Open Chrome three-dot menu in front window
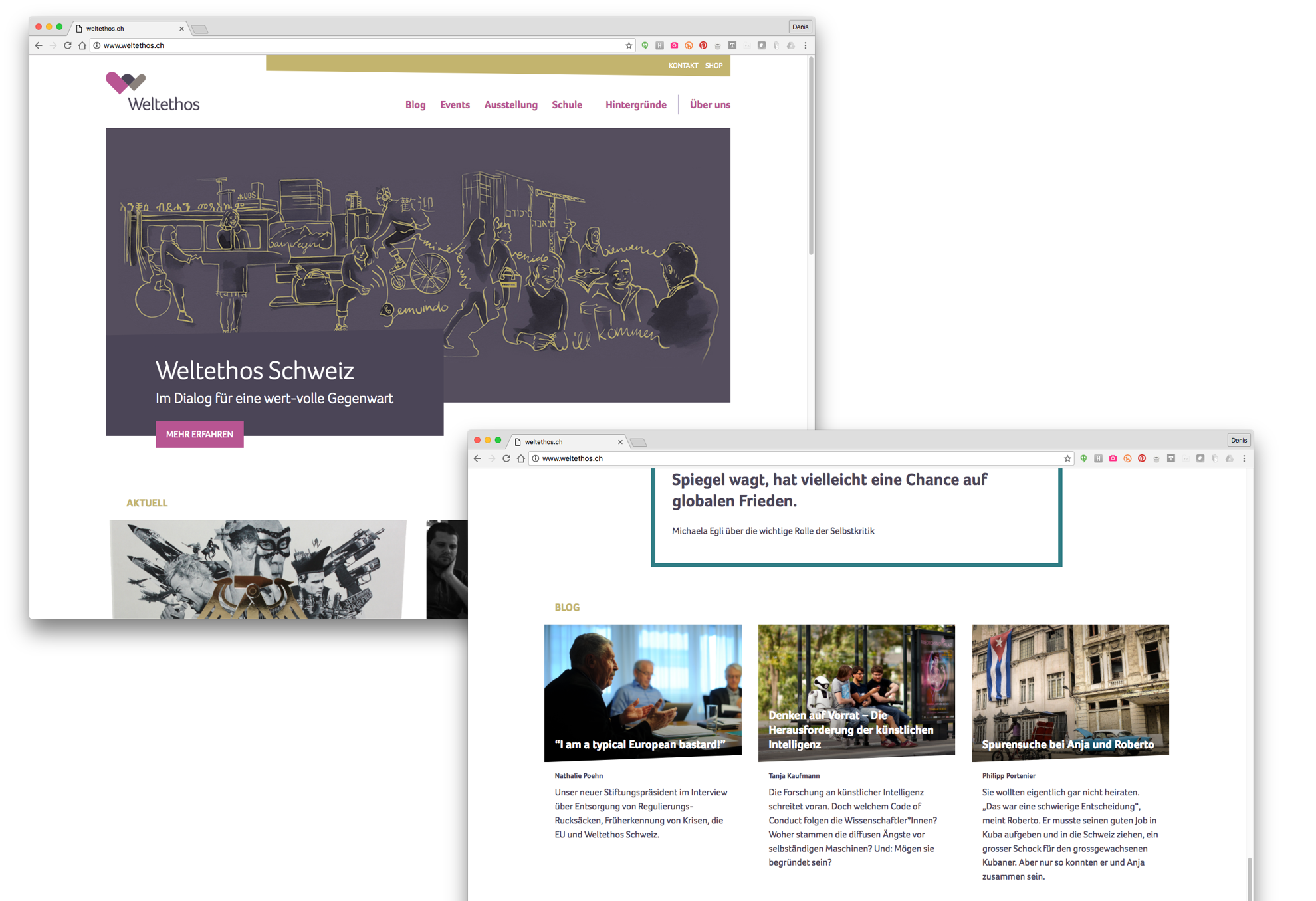 (x=1244, y=458)
